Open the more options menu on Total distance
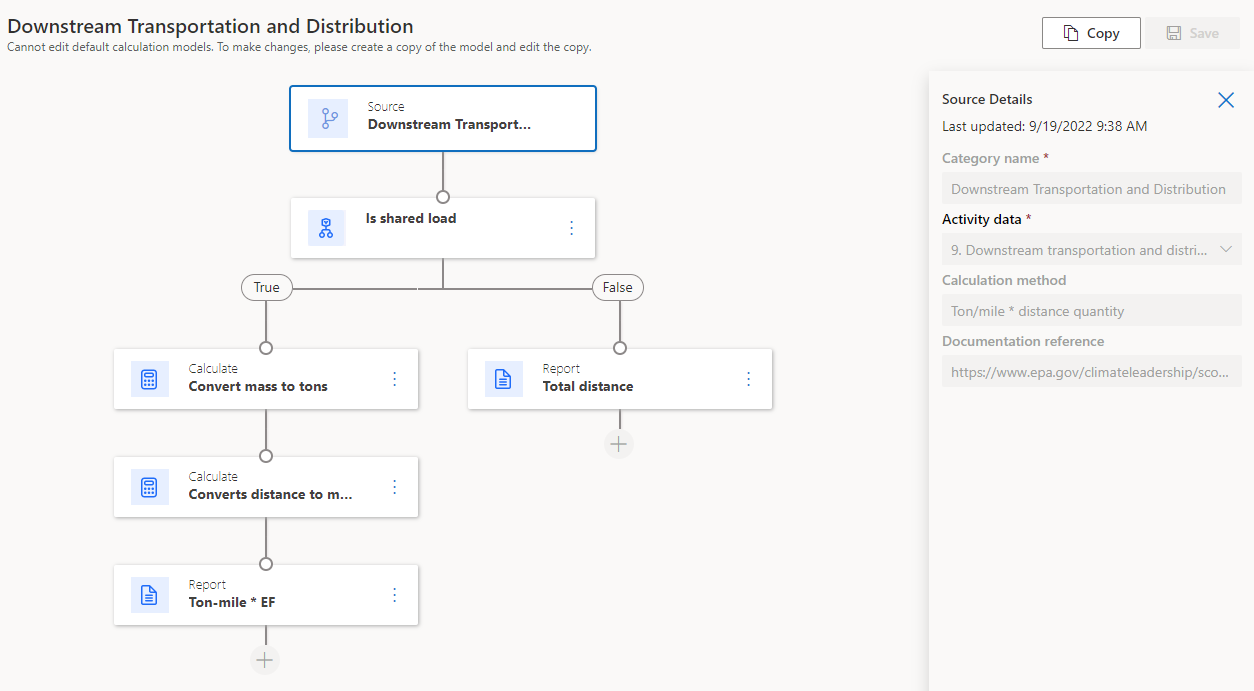The width and height of the screenshot is (1254, 691). click(748, 379)
